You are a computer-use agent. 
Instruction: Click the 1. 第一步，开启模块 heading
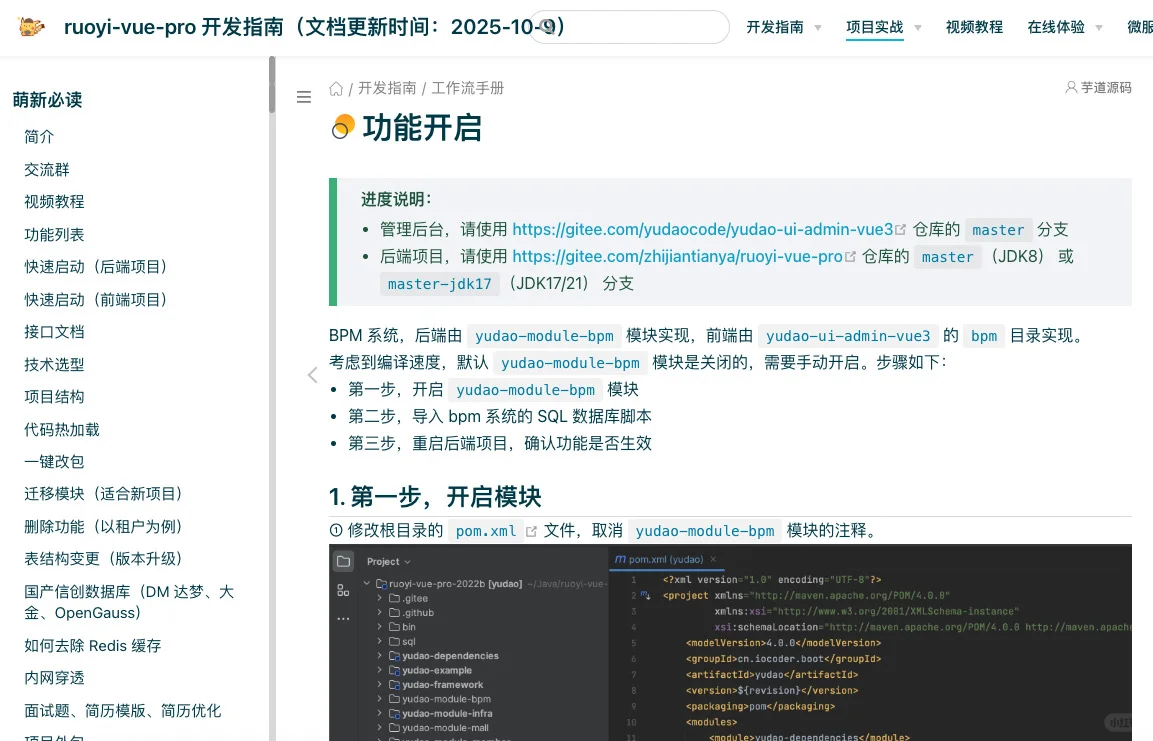click(435, 497)
